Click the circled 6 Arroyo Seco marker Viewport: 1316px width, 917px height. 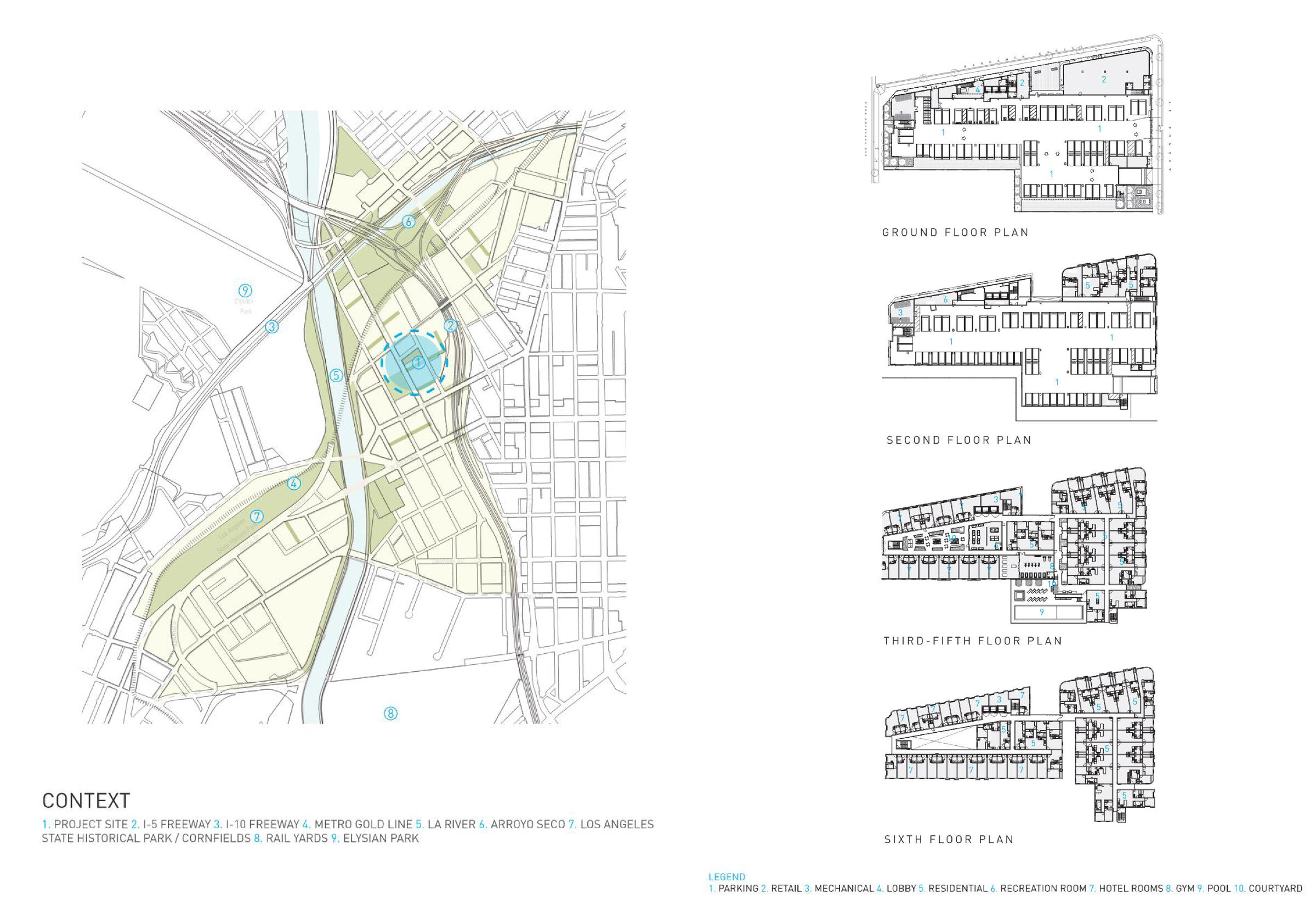(x=408, y=221)
